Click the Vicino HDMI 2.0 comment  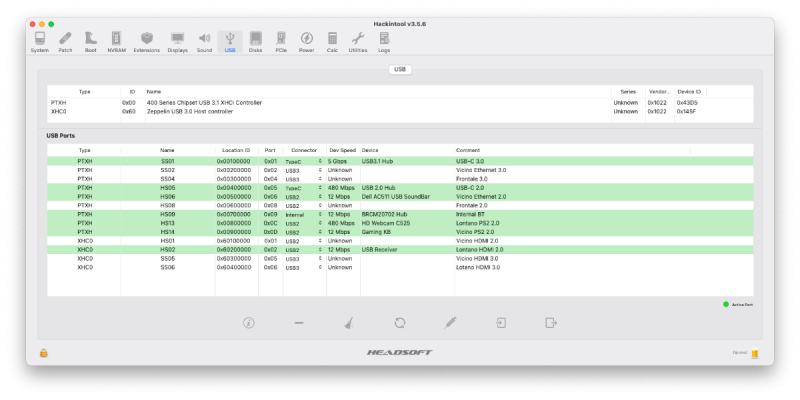pos(477,241)
